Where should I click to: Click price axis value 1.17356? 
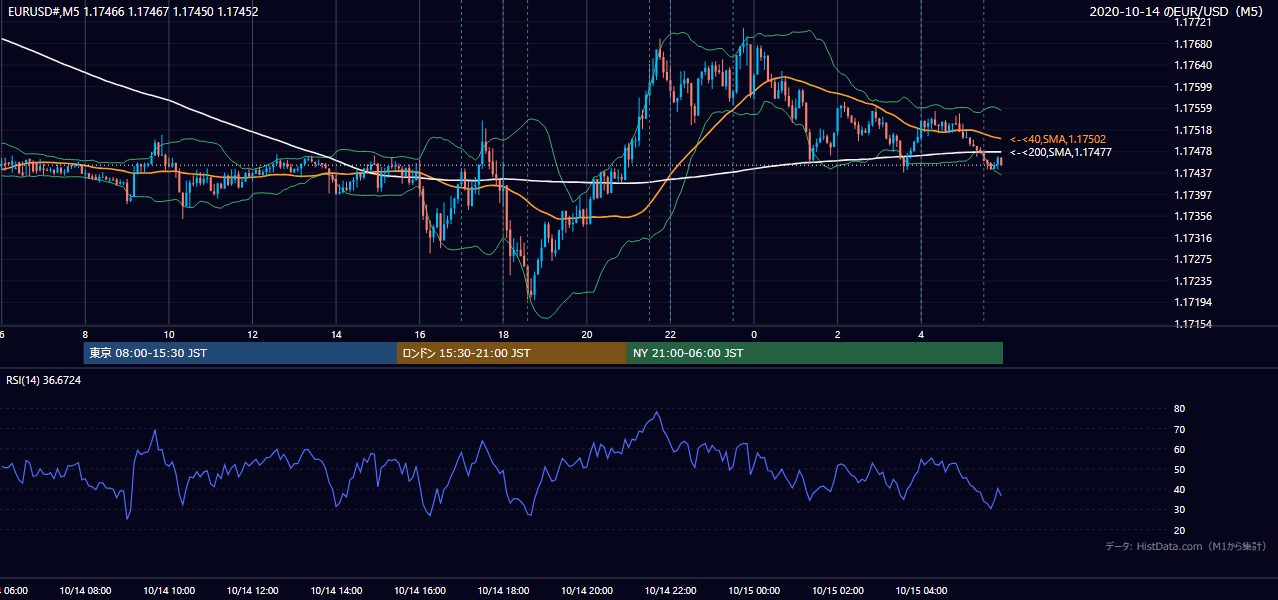pyautogui.click(x=1193, y=216)
